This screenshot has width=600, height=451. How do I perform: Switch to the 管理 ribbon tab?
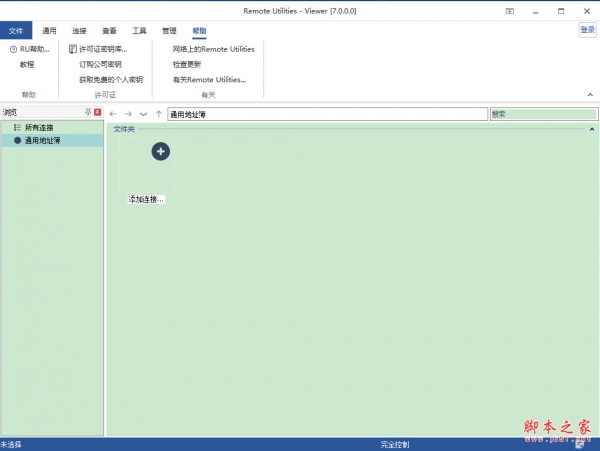[169, 31]
